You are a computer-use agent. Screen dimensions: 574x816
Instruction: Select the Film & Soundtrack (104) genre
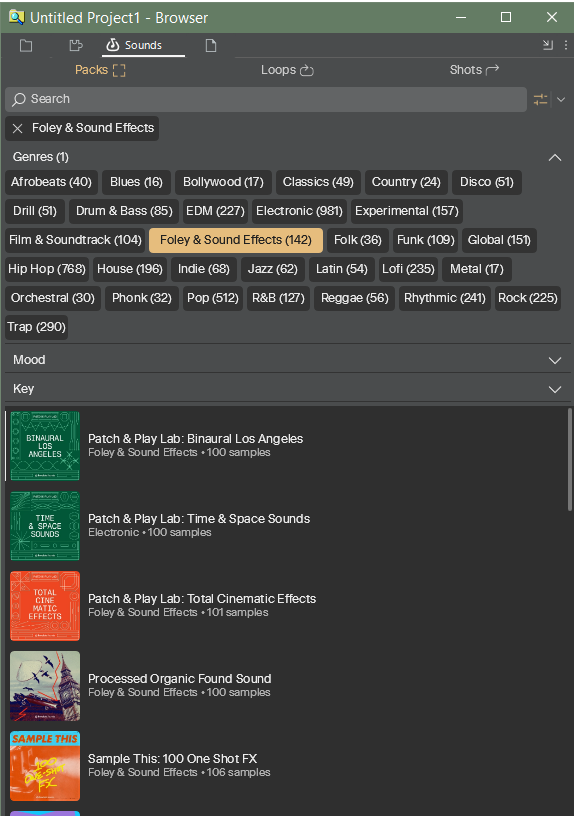coord(75,240)
